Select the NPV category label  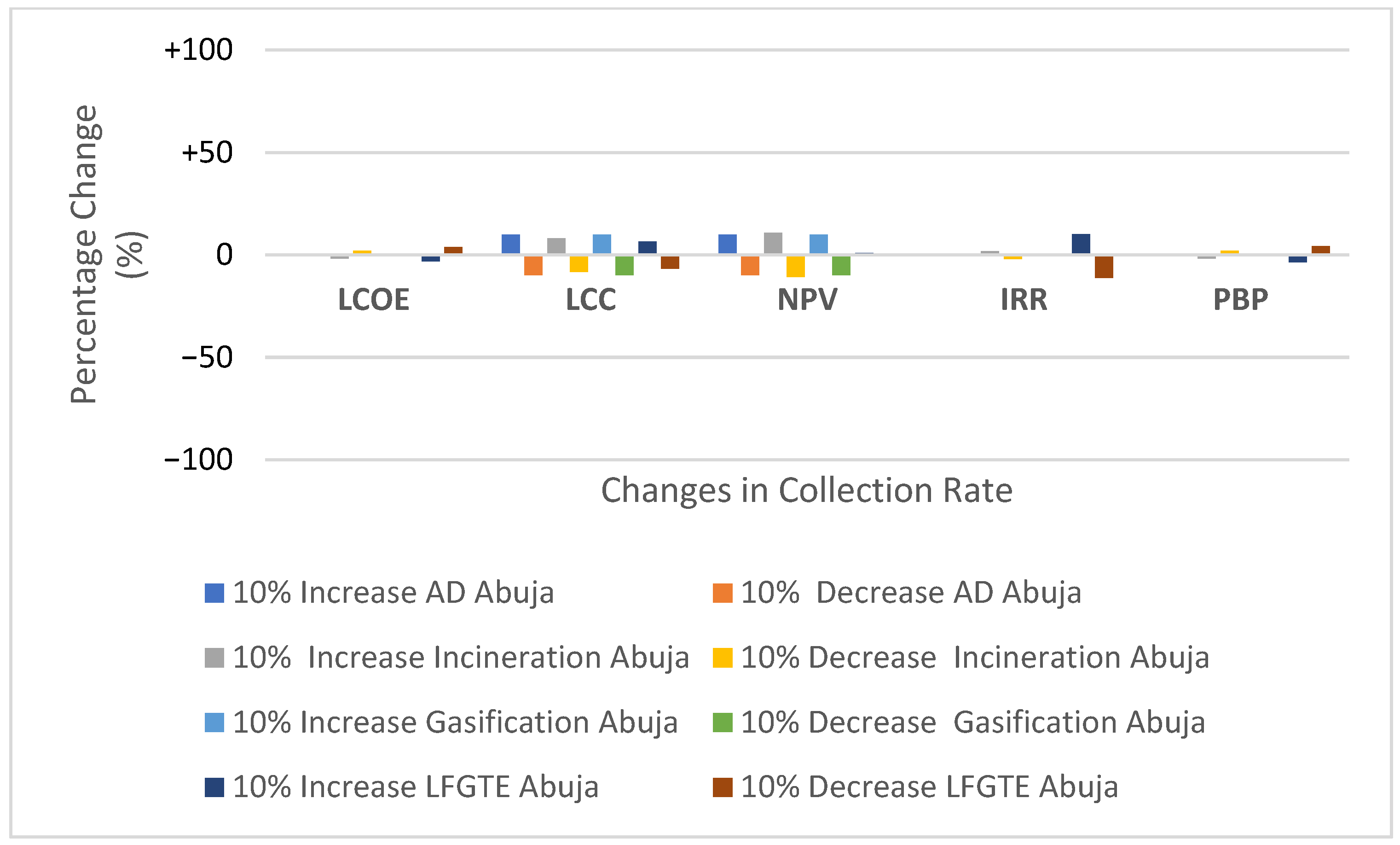(807, 300)
